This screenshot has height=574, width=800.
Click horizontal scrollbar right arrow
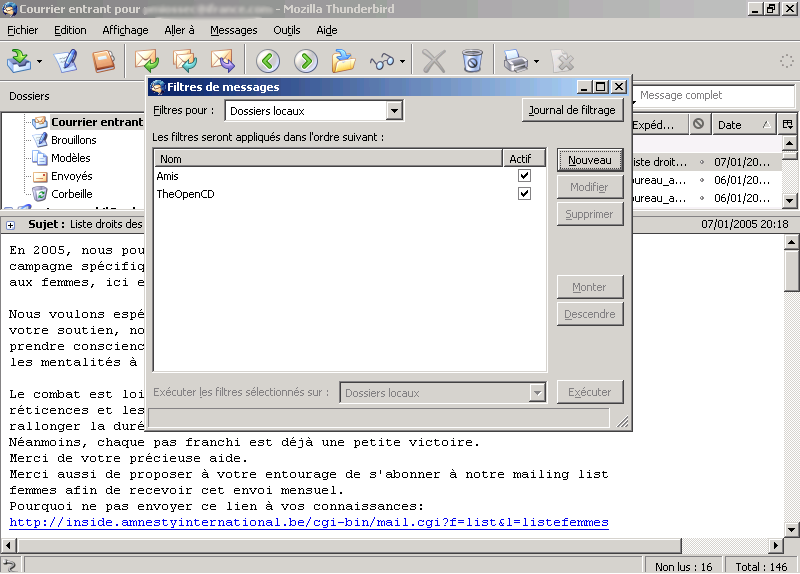point(776,545)
